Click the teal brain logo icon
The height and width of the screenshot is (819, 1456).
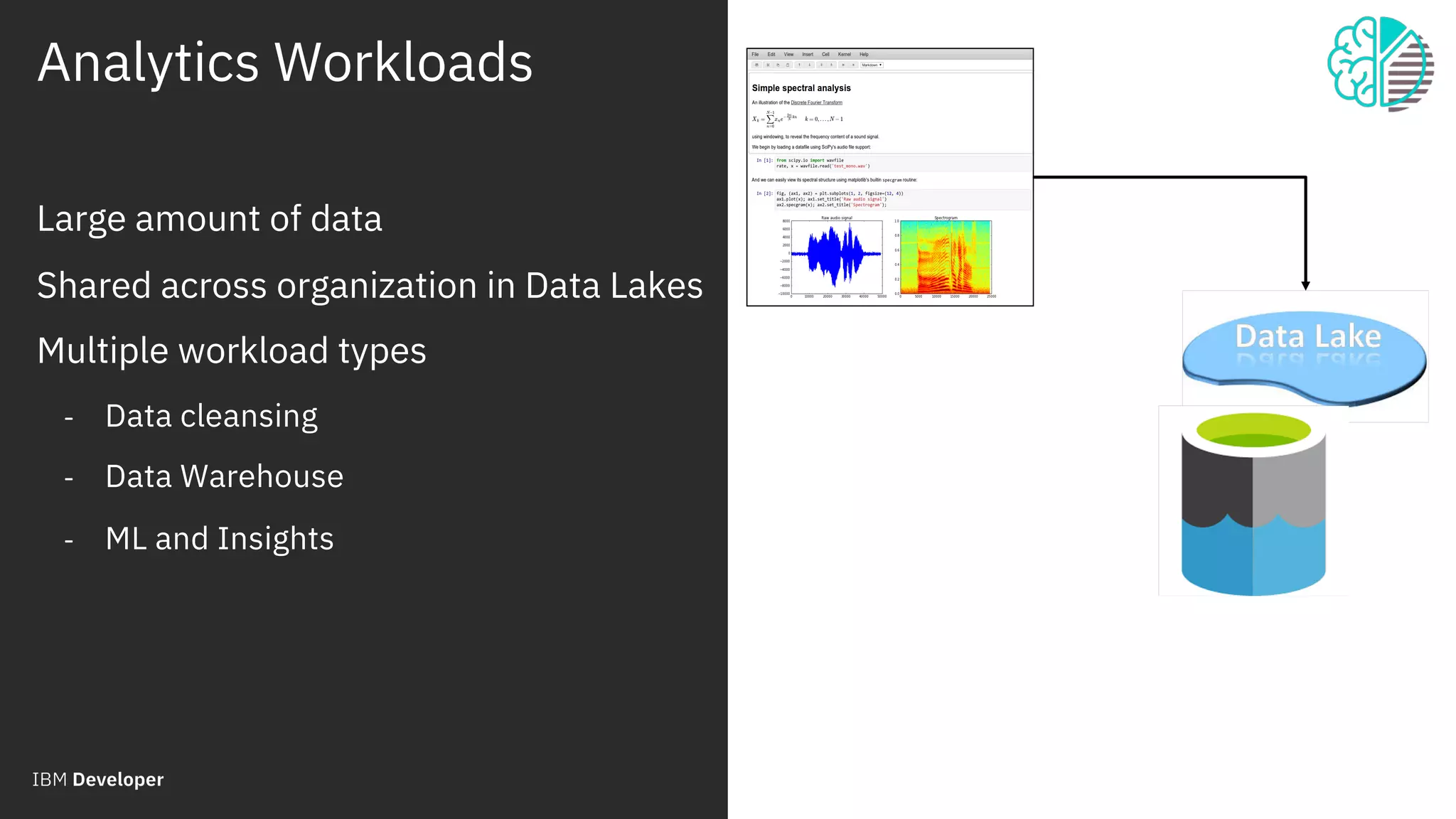point(1380,64)
